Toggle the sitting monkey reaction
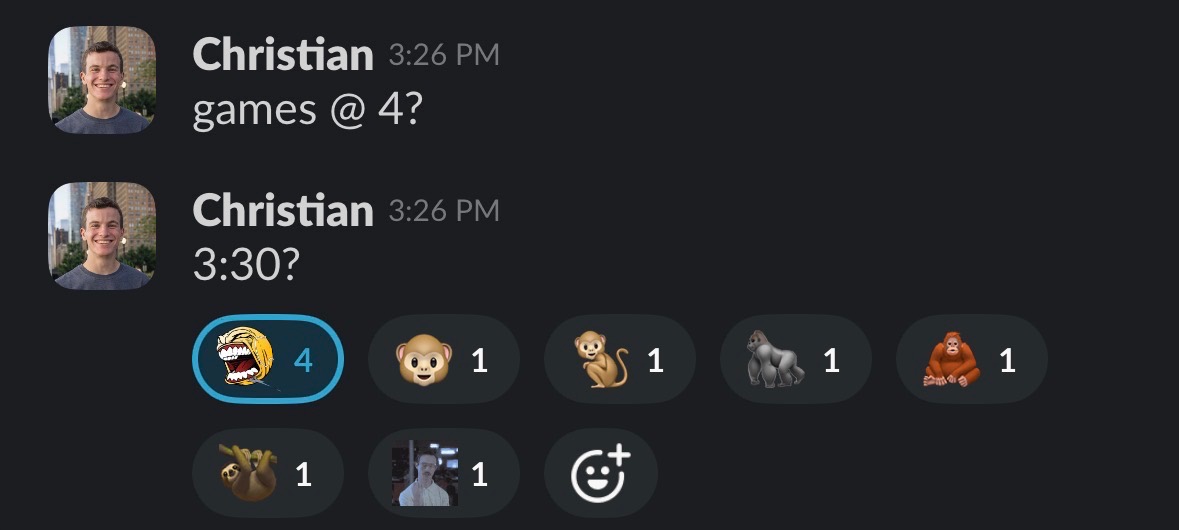 pos(620,359)
